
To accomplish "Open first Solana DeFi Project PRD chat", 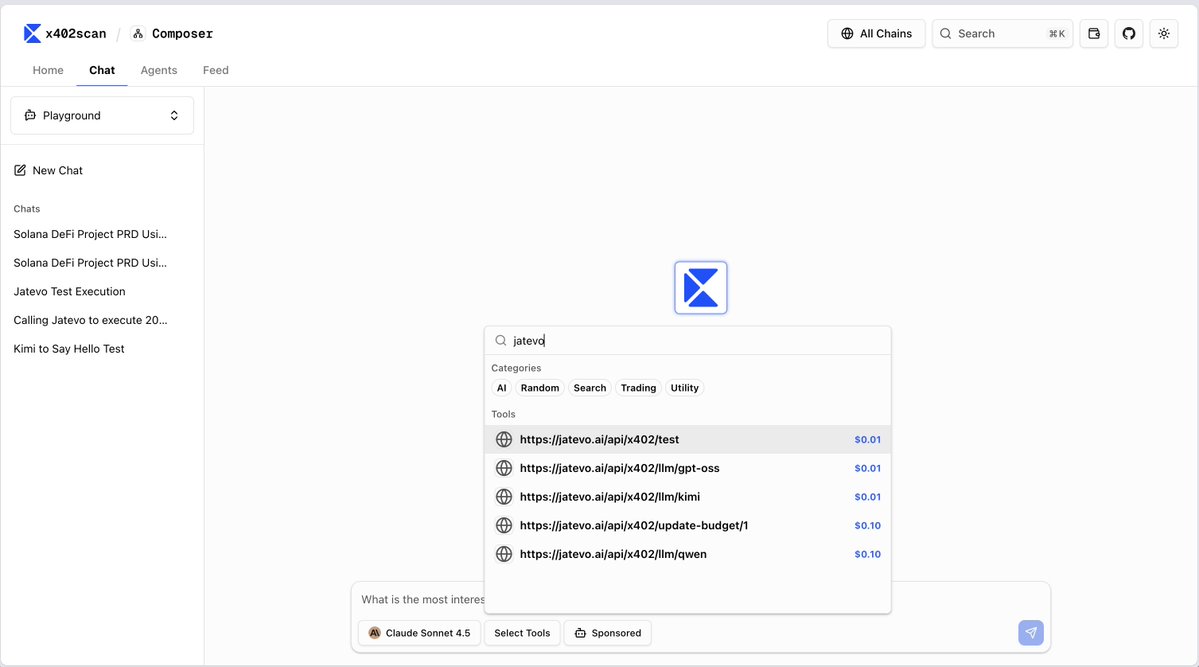I will pos(90,234).
